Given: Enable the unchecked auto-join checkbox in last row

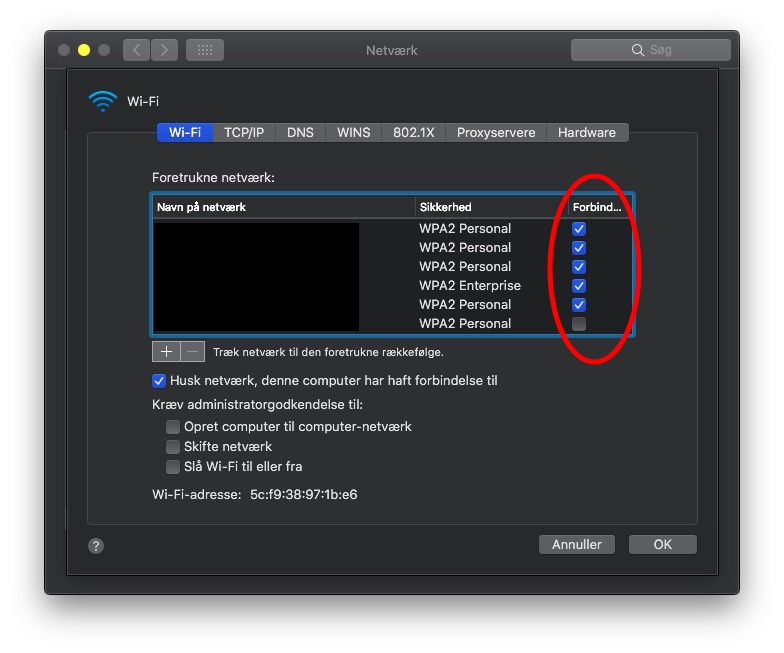Looking at the screenshot, I should pos(579,324).
